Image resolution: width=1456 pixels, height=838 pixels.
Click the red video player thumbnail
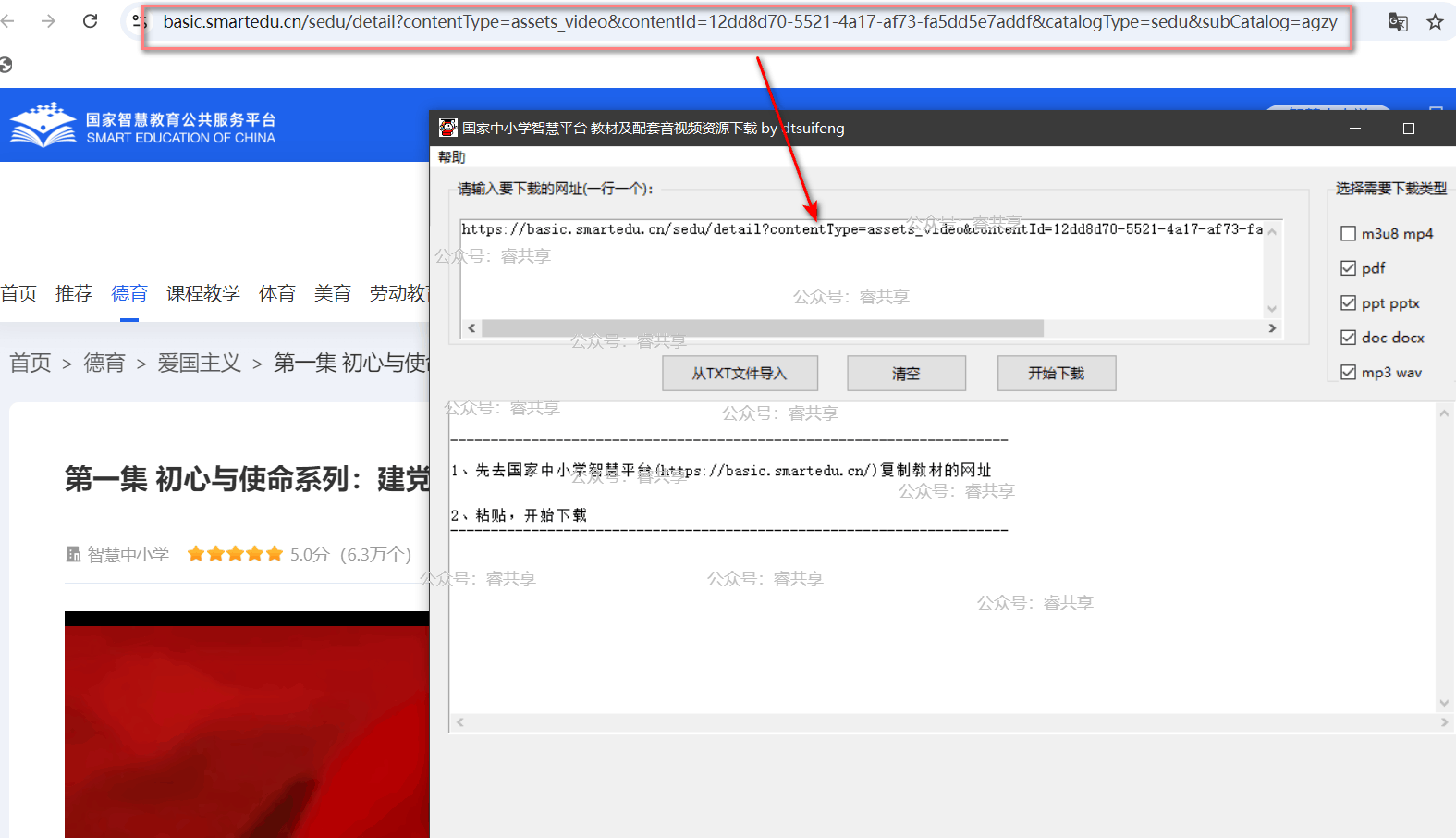pos(247,725)
